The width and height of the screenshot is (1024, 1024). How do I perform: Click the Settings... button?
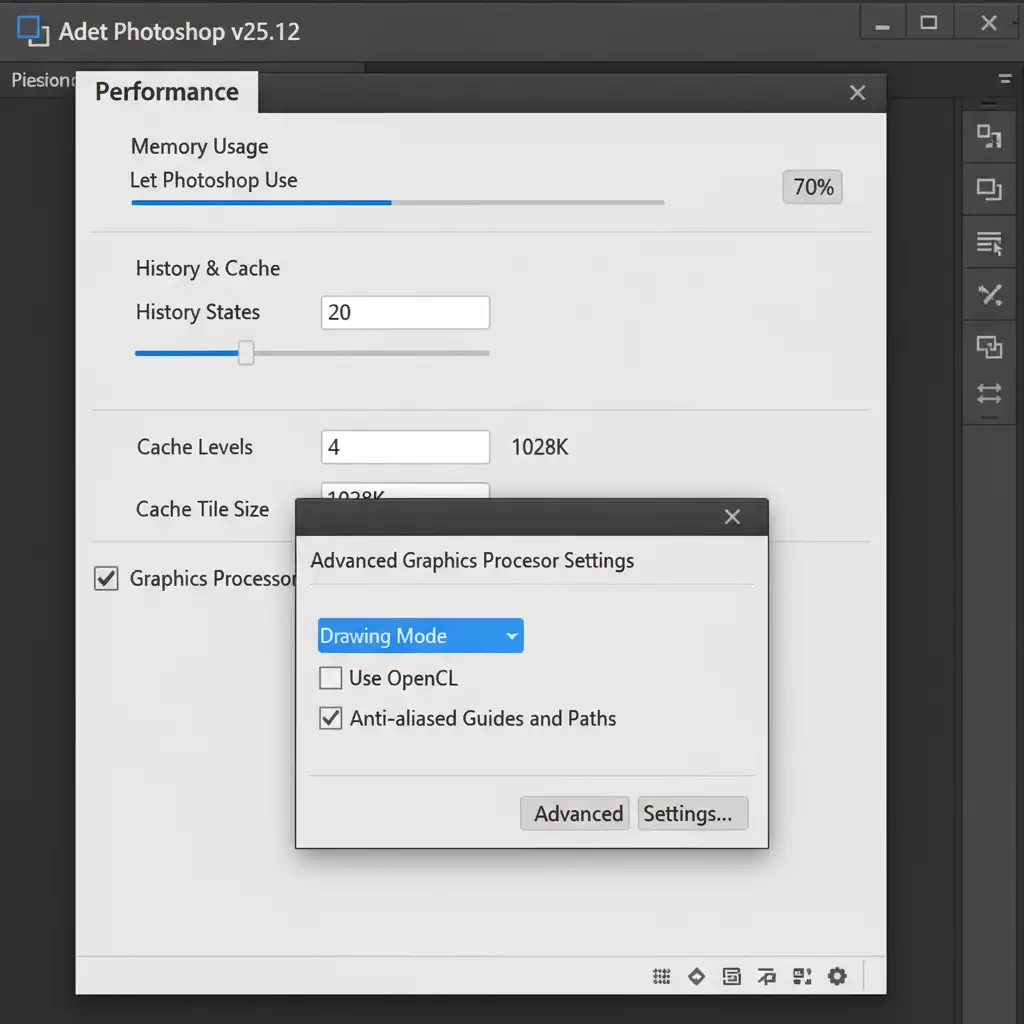692,814
